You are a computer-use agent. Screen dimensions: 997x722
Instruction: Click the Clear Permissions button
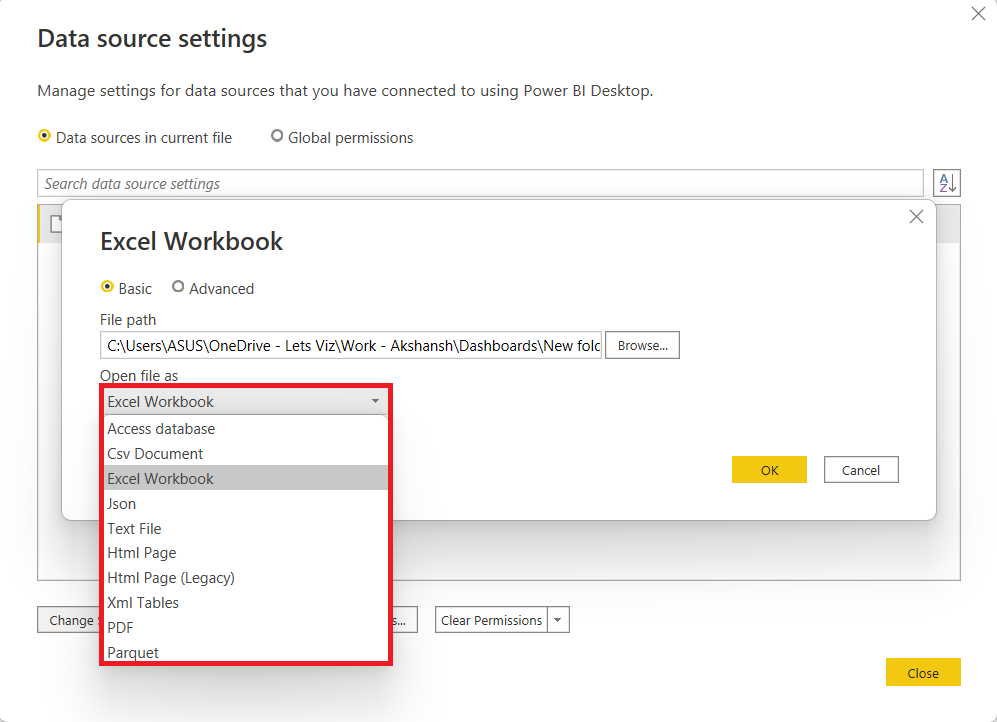click(x=491, y=619)
